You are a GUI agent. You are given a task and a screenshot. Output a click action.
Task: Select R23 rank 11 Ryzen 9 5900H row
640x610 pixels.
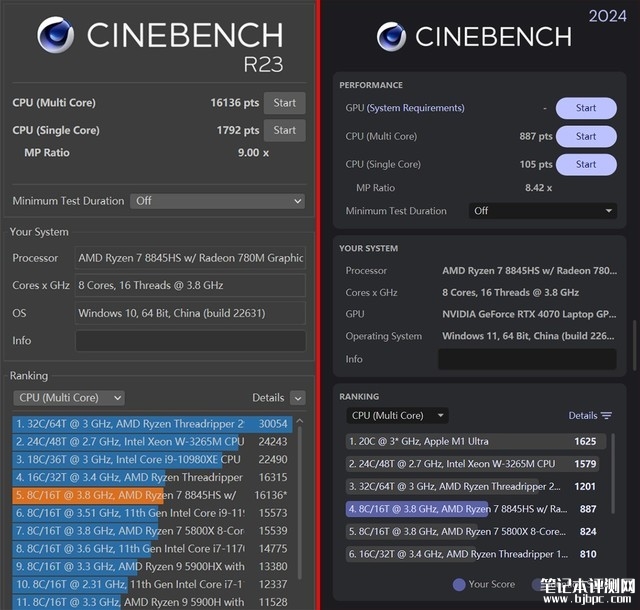pos(152,602)
